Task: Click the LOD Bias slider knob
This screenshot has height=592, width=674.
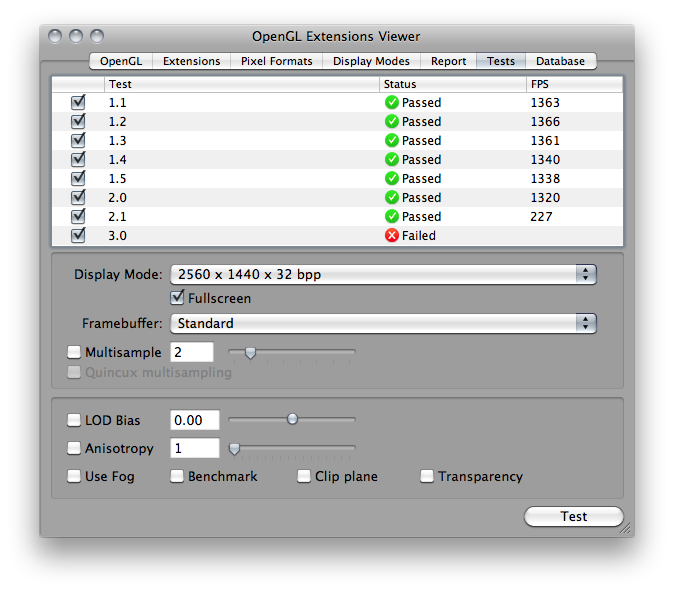Action: [292, 419]
